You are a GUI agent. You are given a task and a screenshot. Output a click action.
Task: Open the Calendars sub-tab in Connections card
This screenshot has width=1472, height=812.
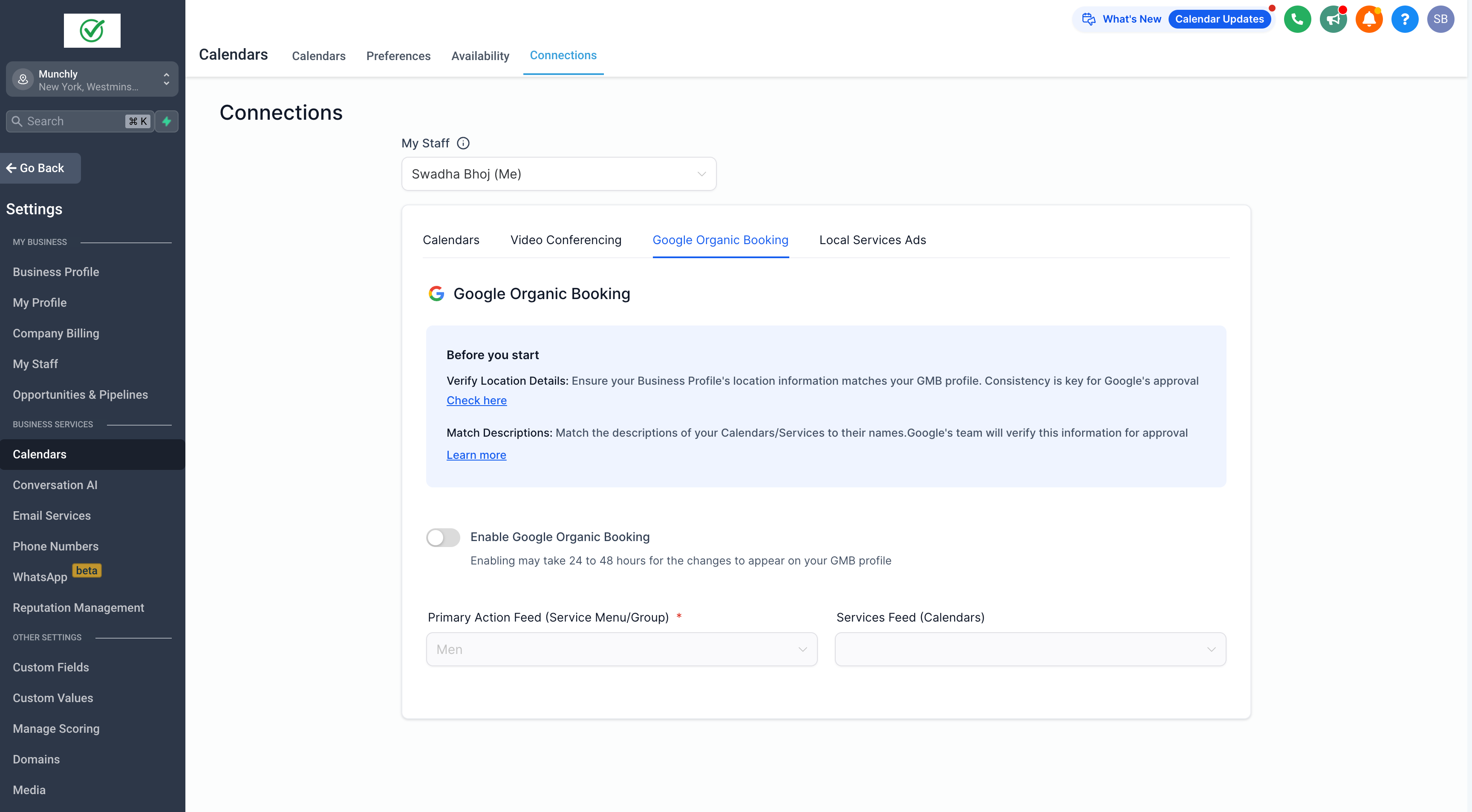tap(451, 240)
